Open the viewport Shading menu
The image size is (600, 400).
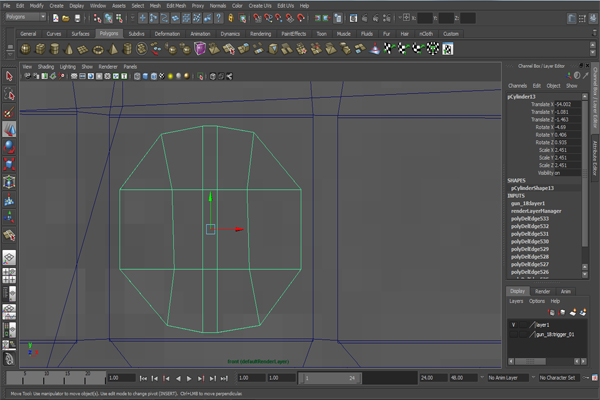pos(46,67)
